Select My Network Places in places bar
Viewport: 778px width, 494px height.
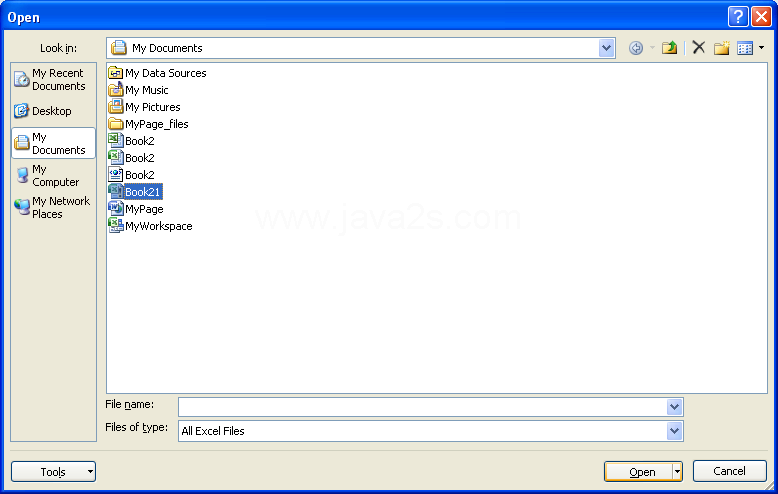click(54, 207)
